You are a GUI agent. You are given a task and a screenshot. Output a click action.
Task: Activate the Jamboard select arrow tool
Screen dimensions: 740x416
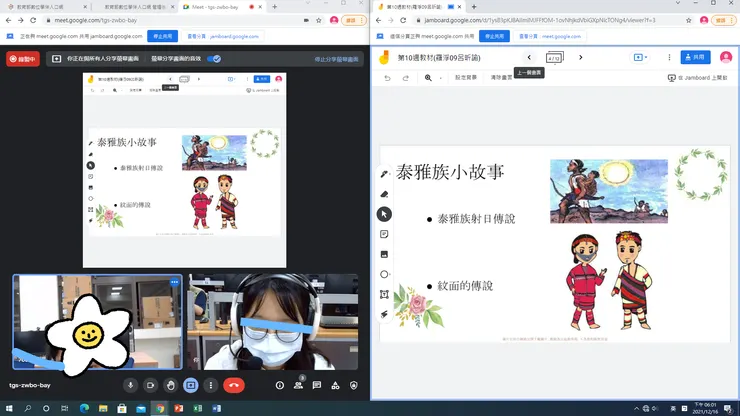[x=384, y=214]
